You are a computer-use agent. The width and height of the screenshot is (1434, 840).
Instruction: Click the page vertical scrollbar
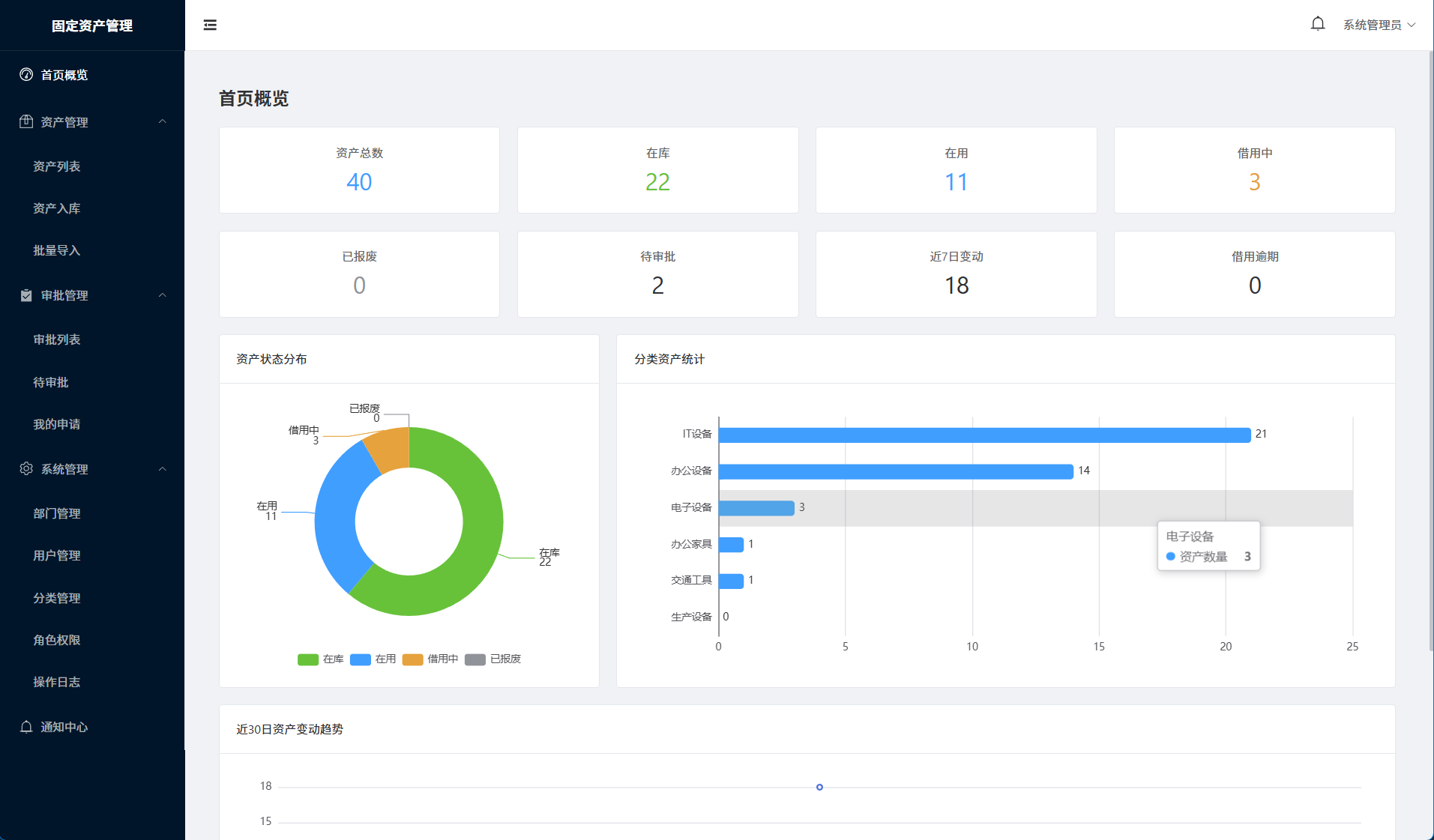(x=1431, y=352)
